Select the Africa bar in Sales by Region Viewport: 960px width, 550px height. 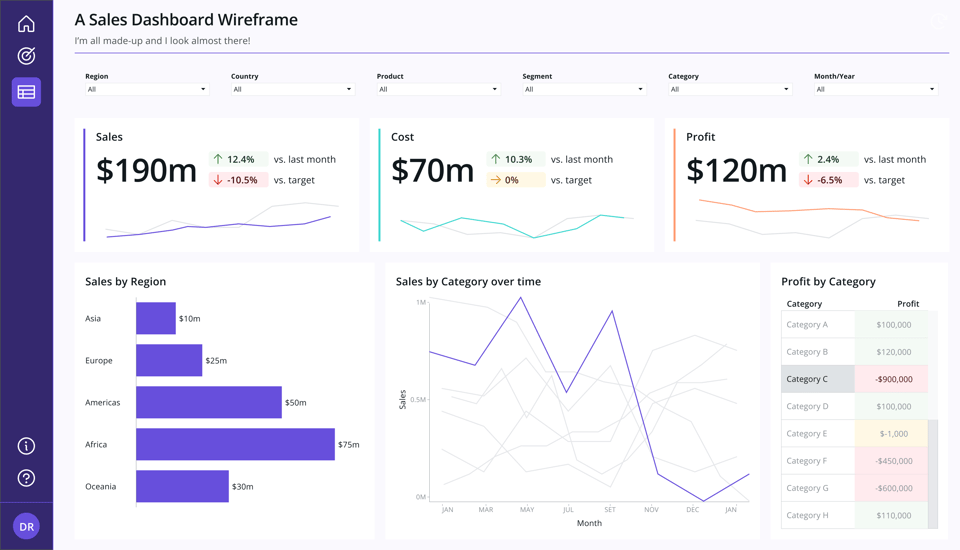235,444
